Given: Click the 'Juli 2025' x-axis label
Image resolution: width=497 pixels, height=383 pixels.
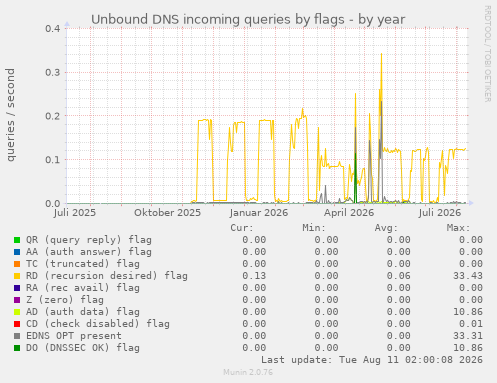Looking at the screenshot, I should click(75, 213).
